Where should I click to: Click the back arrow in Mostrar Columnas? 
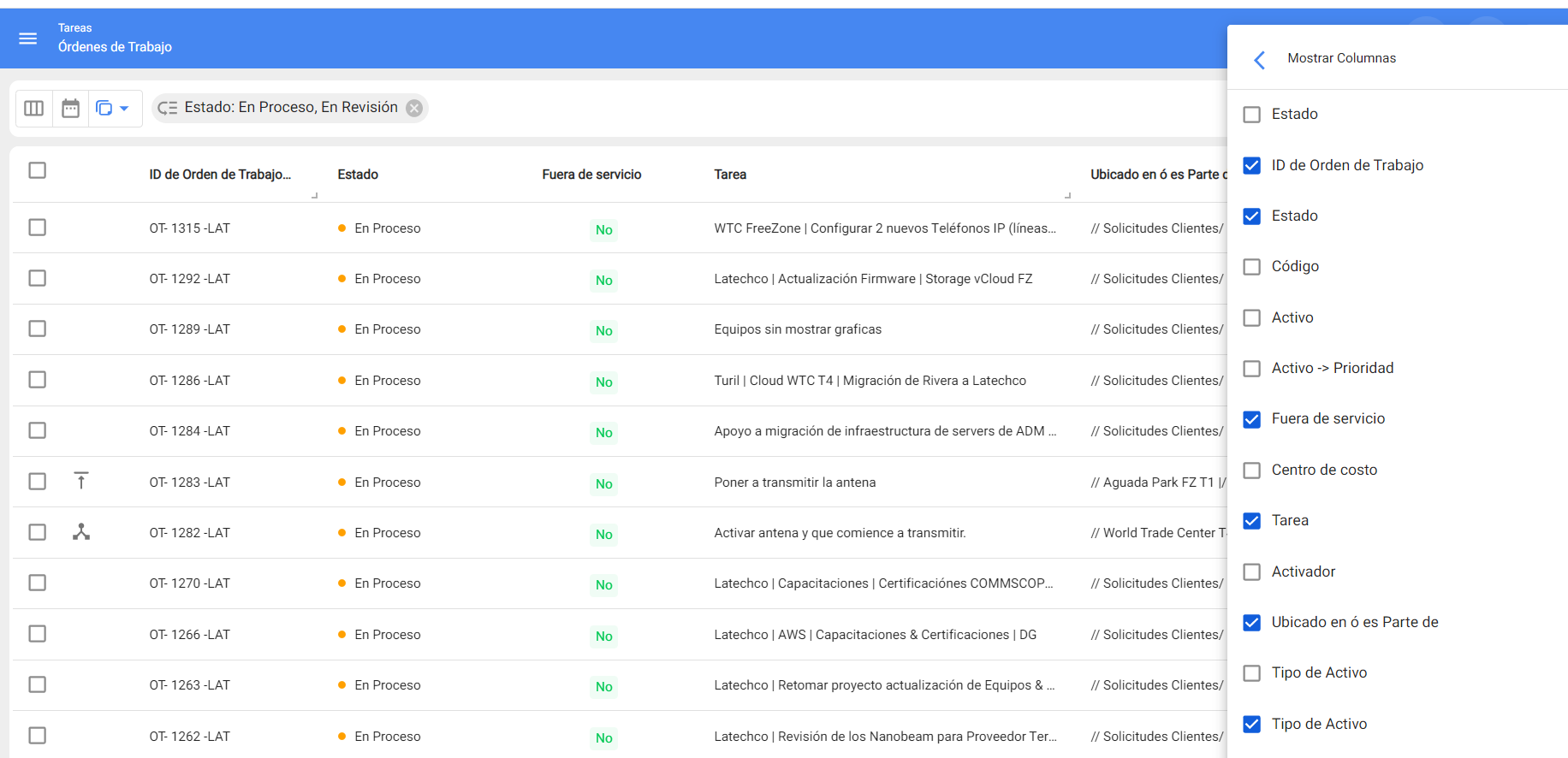[x=1259, y=60]
